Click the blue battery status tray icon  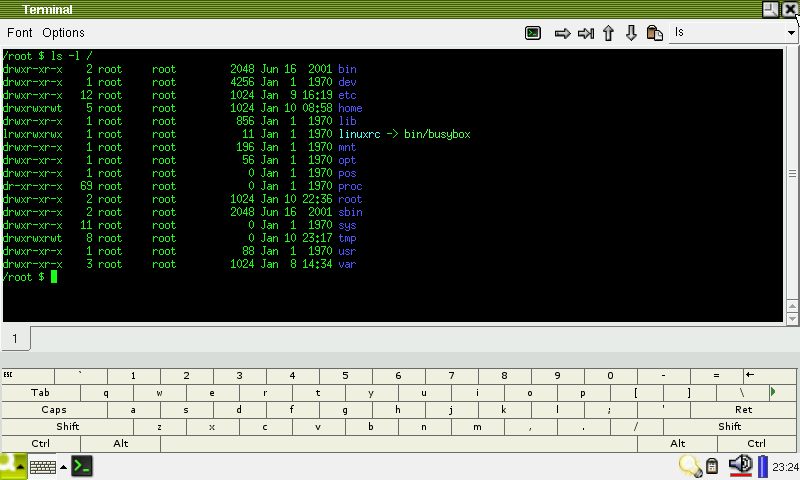pos(763,467)
